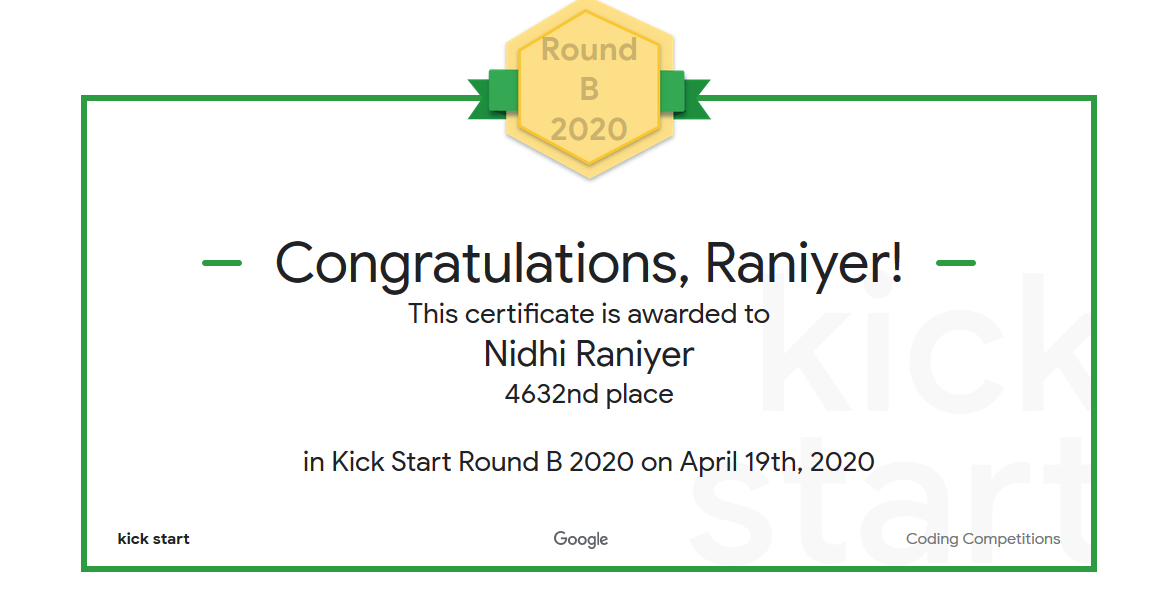The height and width of the screenshot is (598, 1174).
Task: Click the green dash left of Congratulations
Action: 222,263
